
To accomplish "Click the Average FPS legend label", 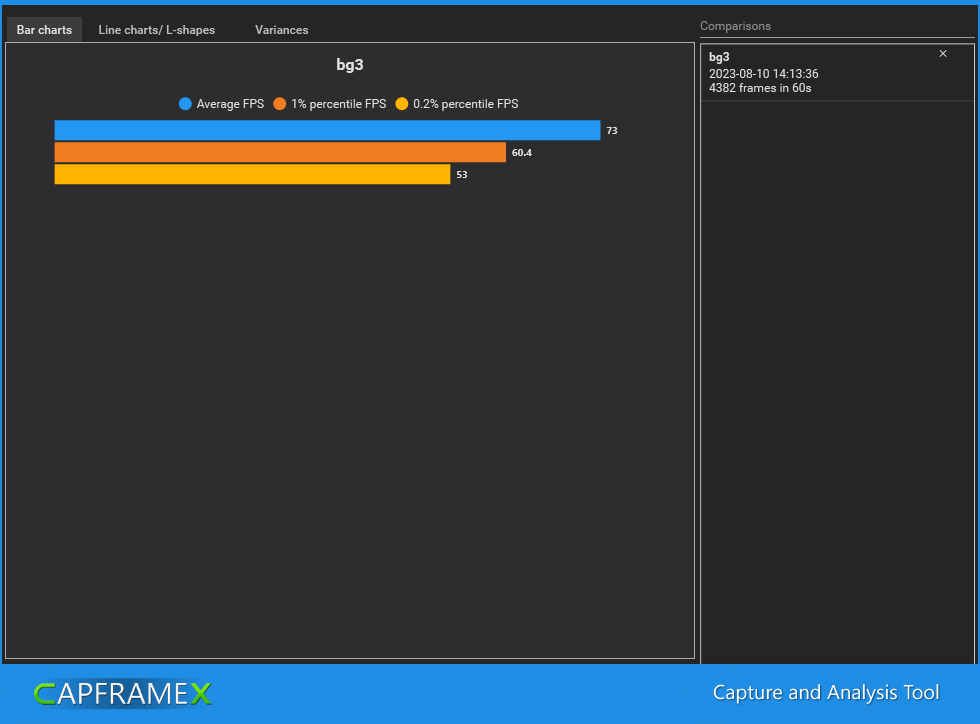I will (230, 104).
